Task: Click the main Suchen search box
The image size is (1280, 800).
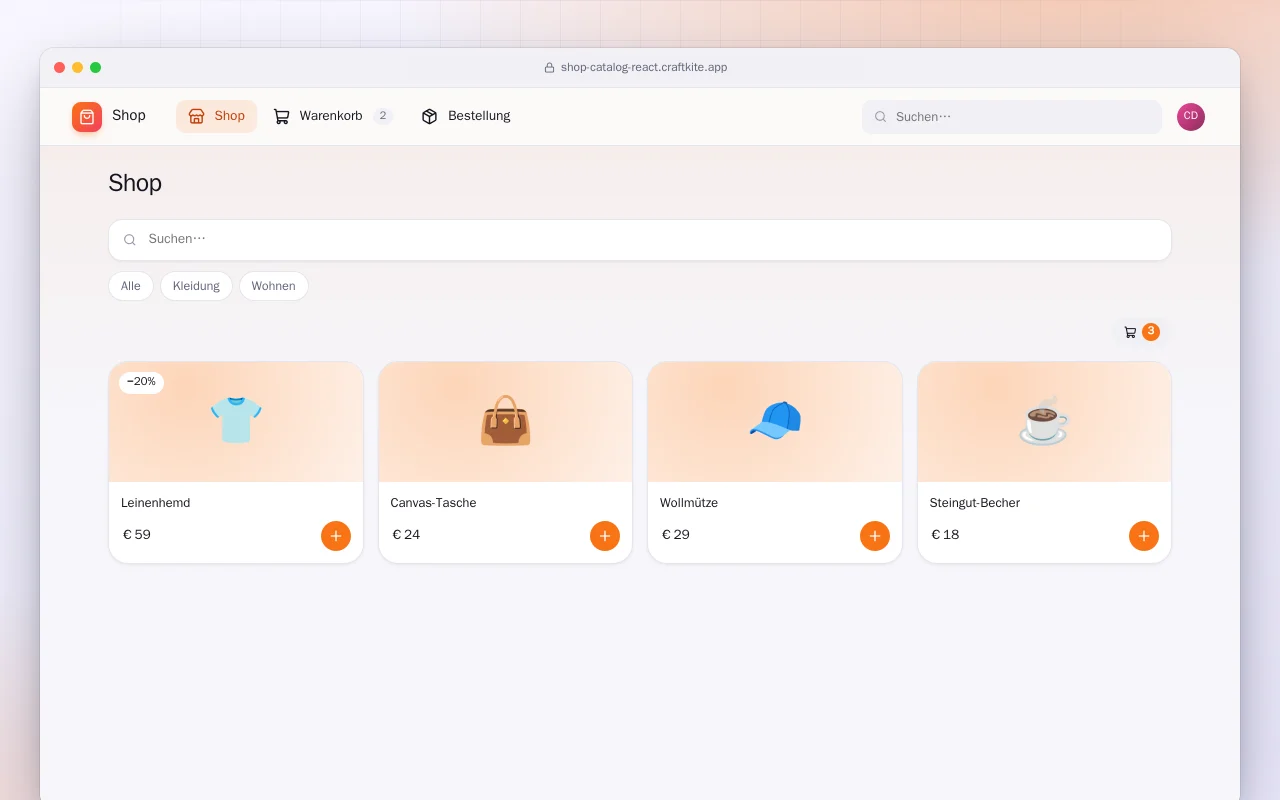Action: coord(640,240)
